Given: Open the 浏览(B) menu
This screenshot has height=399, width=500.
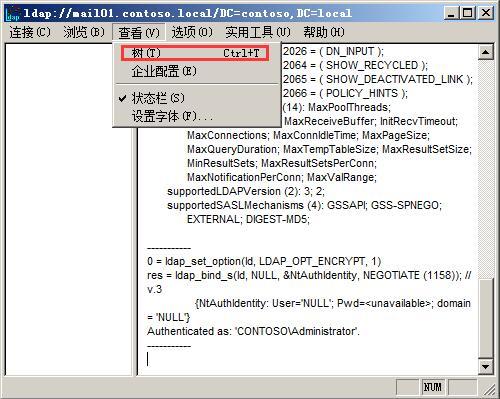Looking at the screenshot, I should 84,32.
